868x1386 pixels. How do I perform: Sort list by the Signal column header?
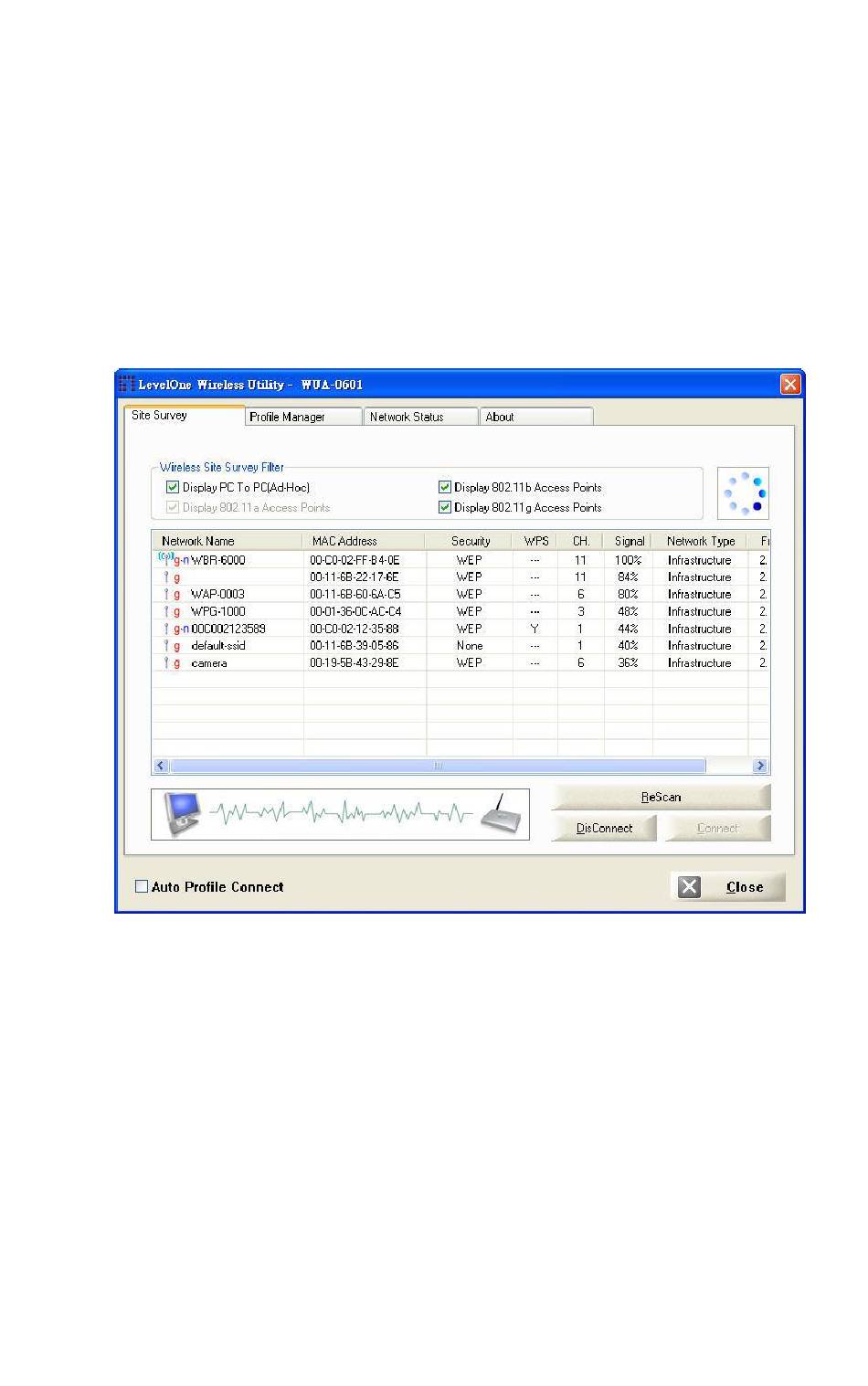coord(629,541)
